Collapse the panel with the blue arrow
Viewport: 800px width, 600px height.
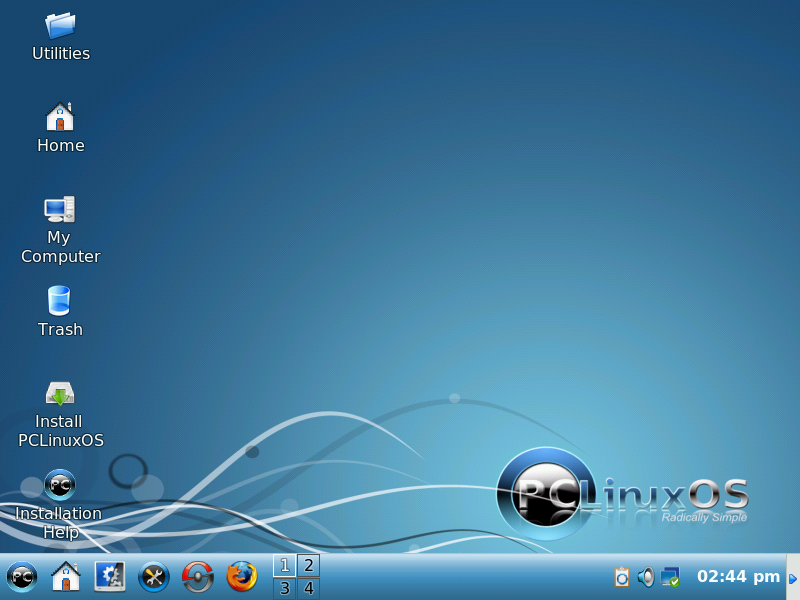pyautogui.click(x=793, y=578)
